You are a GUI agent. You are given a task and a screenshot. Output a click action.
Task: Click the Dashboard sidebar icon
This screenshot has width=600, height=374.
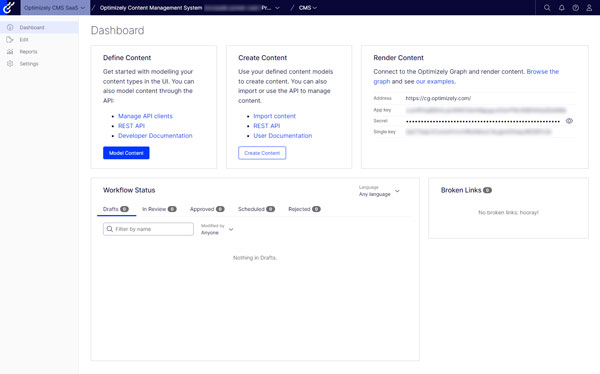point(10,28)
